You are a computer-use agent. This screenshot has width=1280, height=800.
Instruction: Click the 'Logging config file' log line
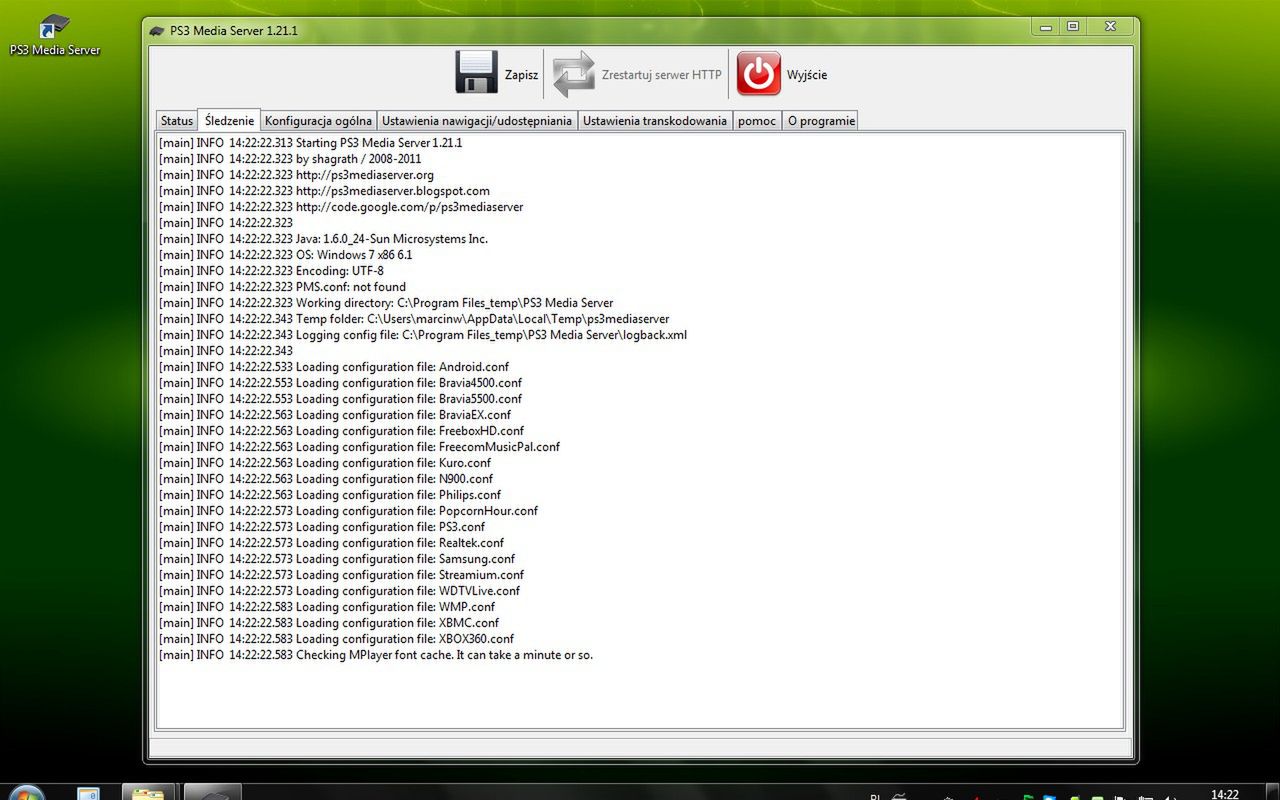click(x=423, y=335)
